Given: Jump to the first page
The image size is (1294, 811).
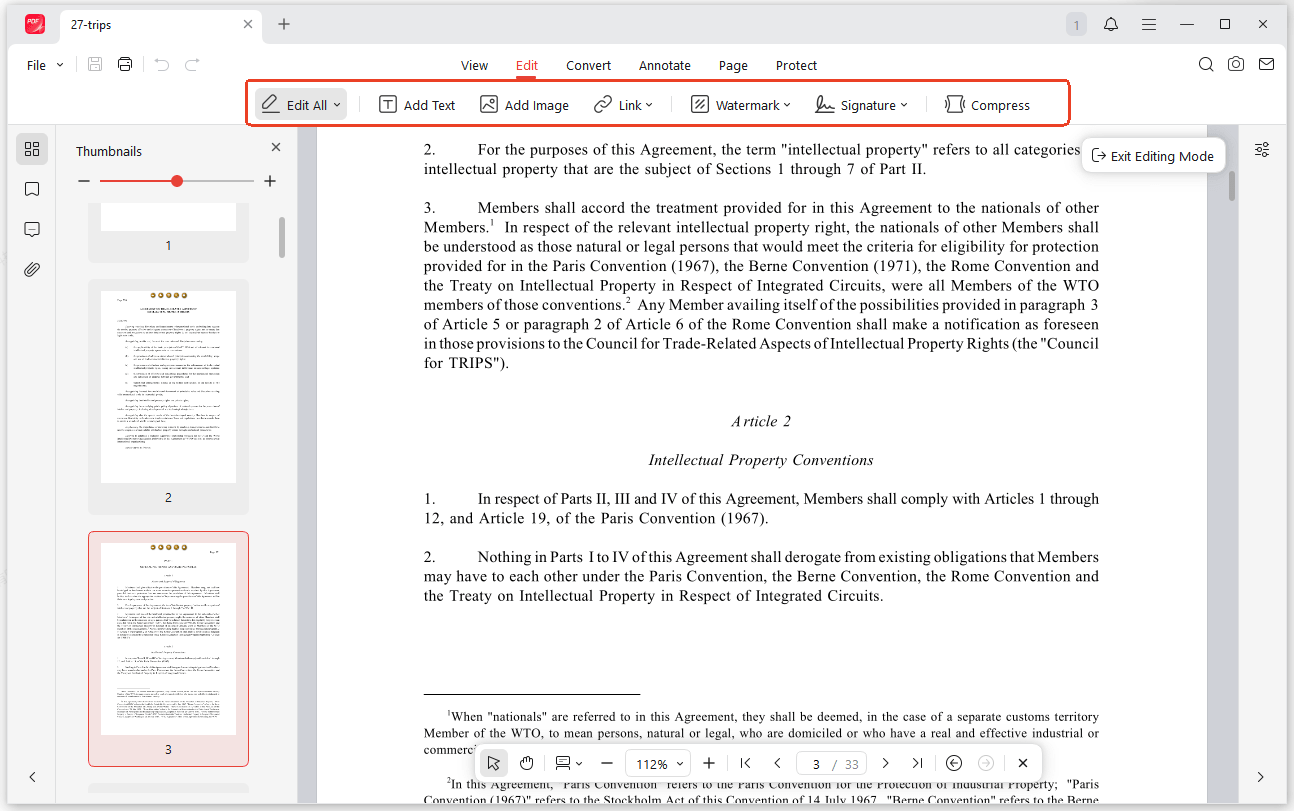Looking at the screenshot, I should coord(745,763).
